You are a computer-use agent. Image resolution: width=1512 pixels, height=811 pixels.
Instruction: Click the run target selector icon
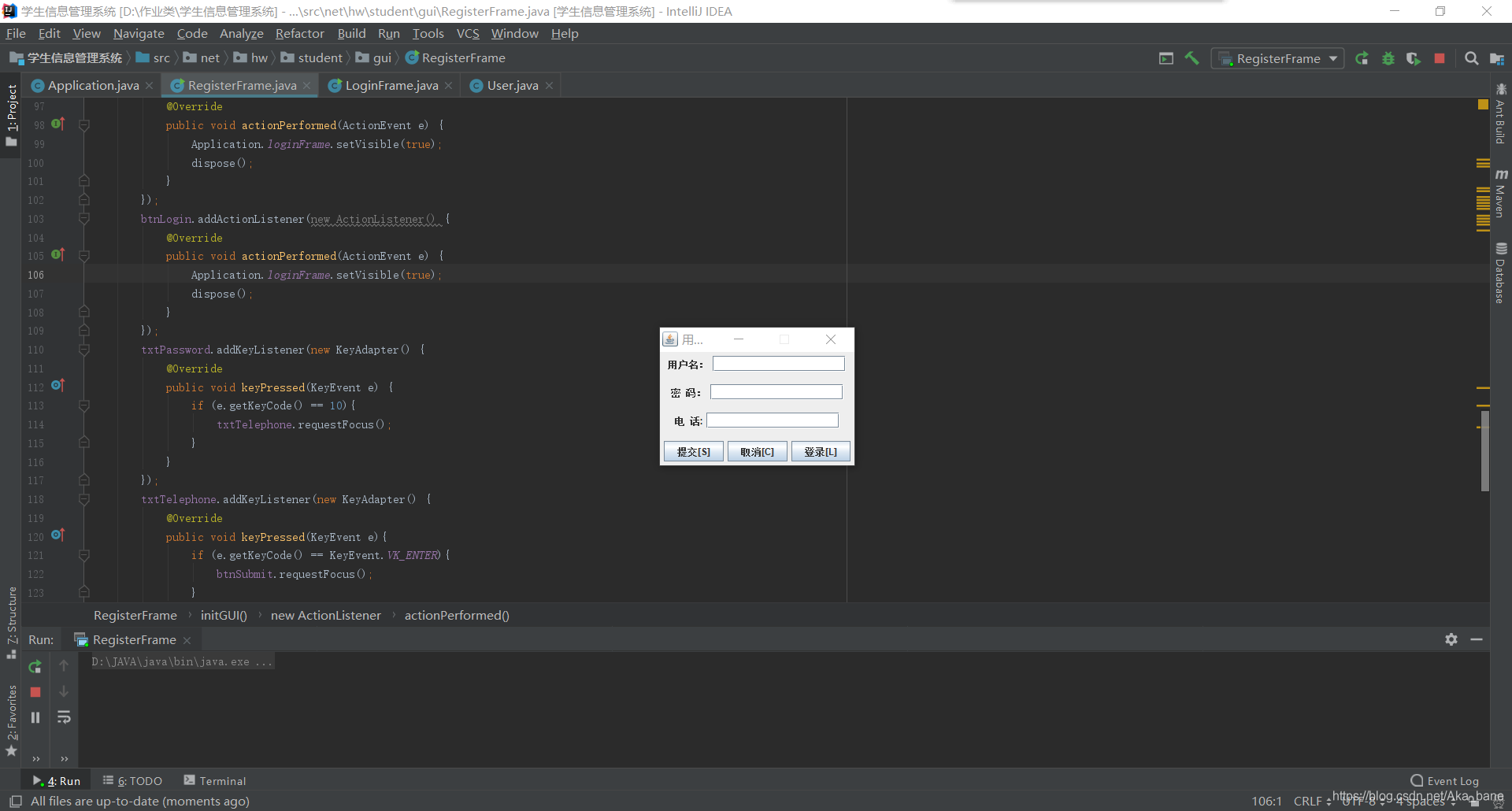1166,58
